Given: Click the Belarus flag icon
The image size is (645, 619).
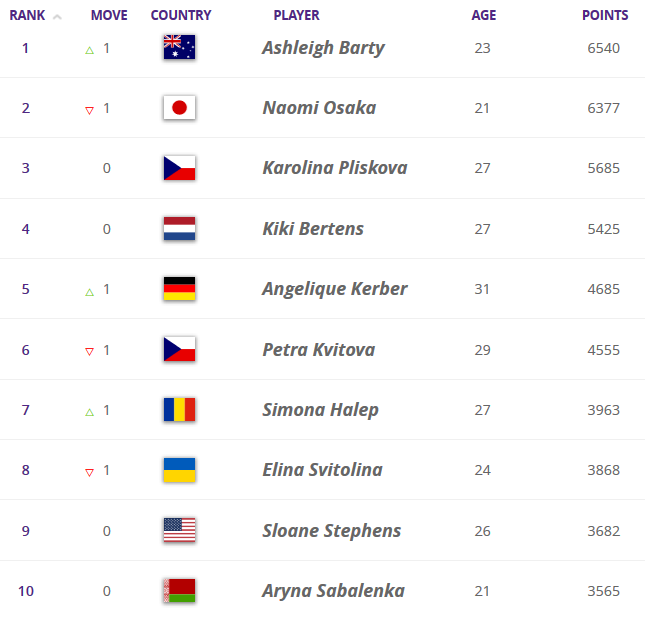Looking at the screenshot, I should 179,590.
